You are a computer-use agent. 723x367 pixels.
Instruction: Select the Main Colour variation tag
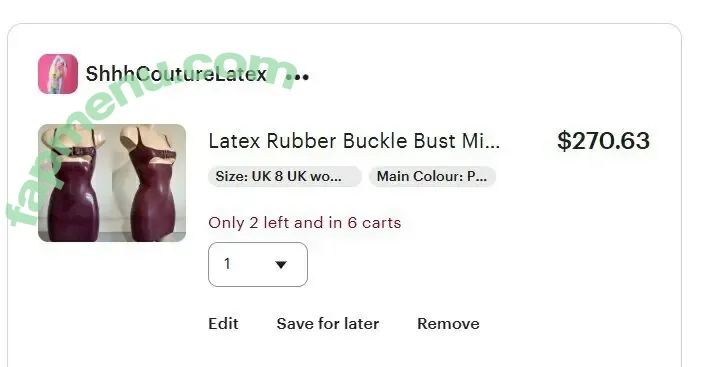pyautogui.click(x=432, y=177)
